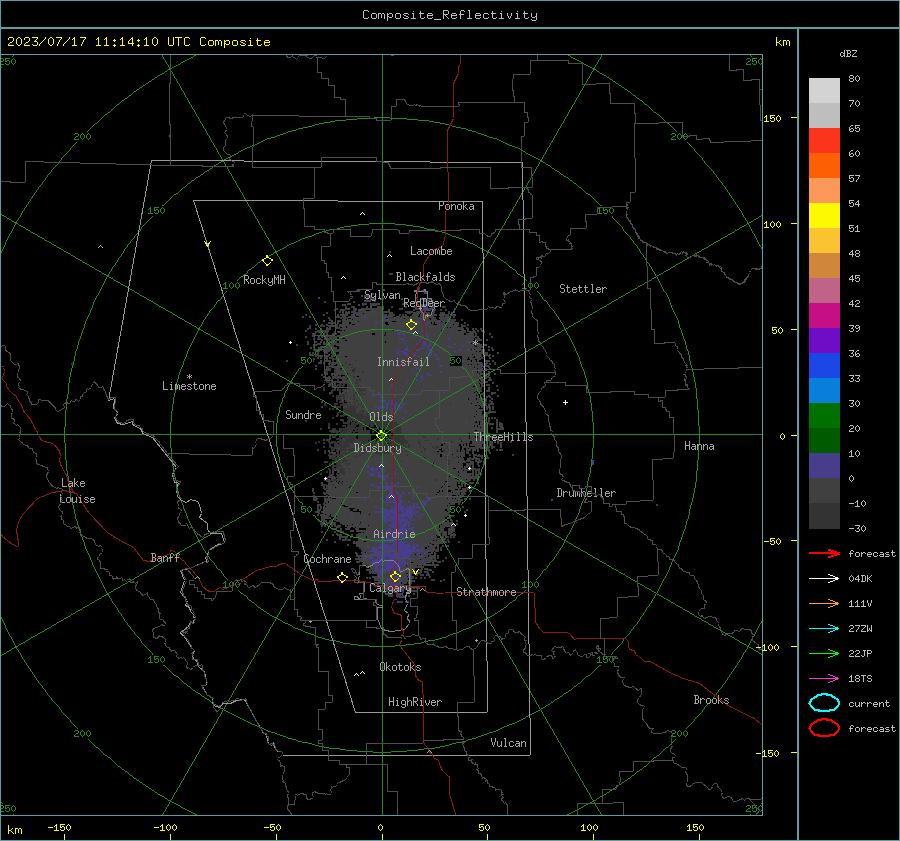Screen dimensions: 900x841
Task: Select the purple 36-39 dBZ swatch
Action: (824, 340)
